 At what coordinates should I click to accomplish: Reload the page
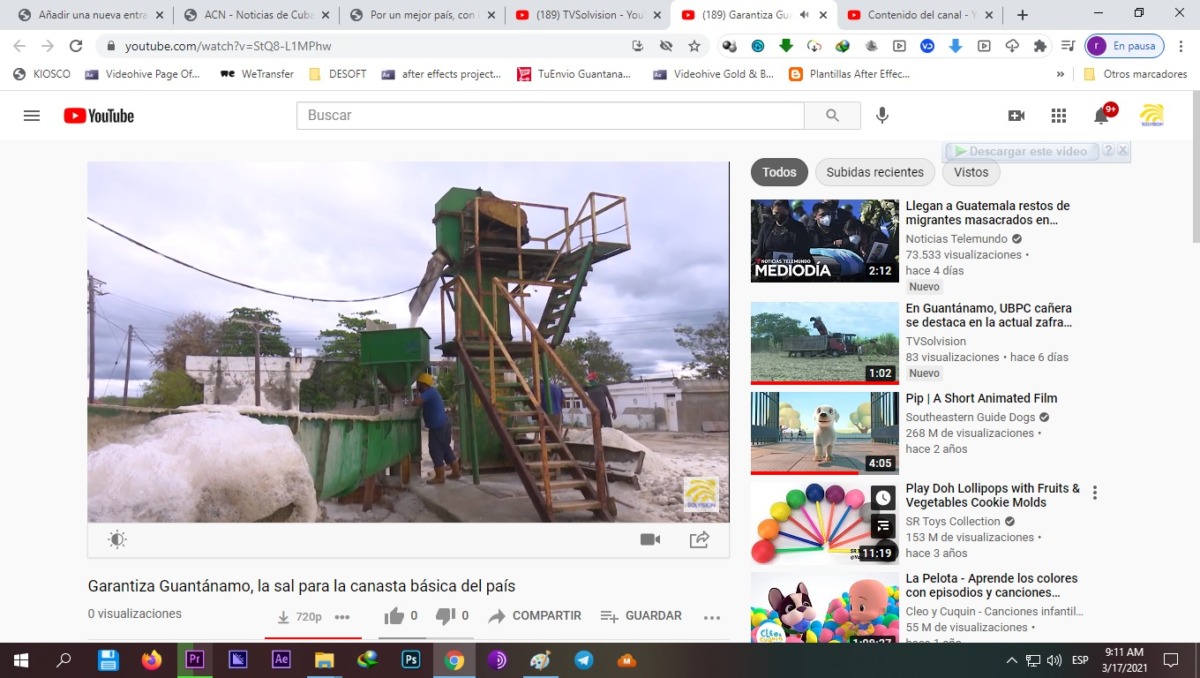[75, 46]
